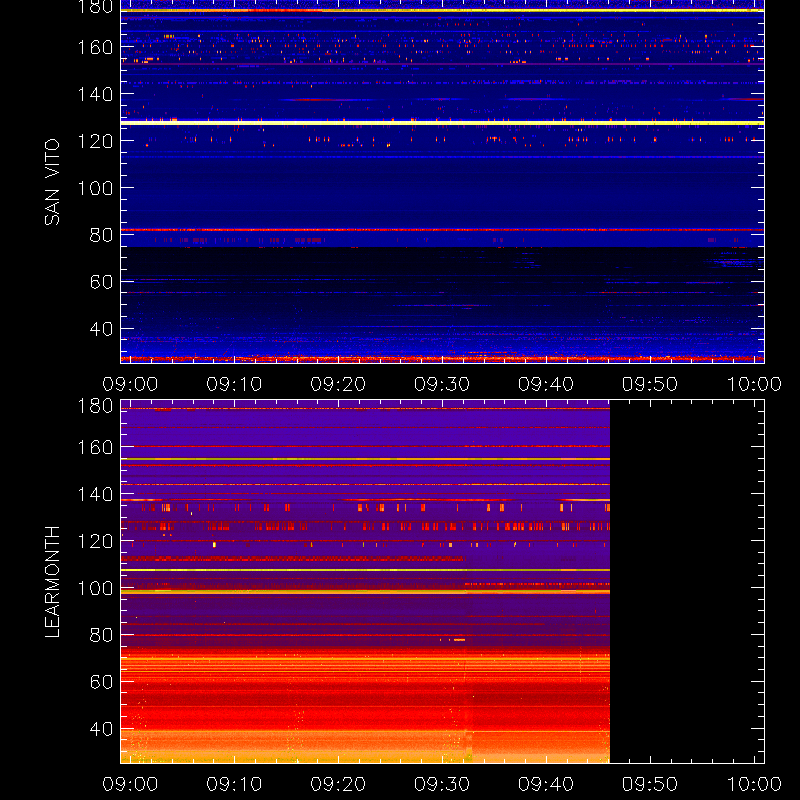Image resolution: width=800 pixels, height=800 pixels.
Task: Click 09:00 time label under San Vito plot
Action: [x=130, y=384]
